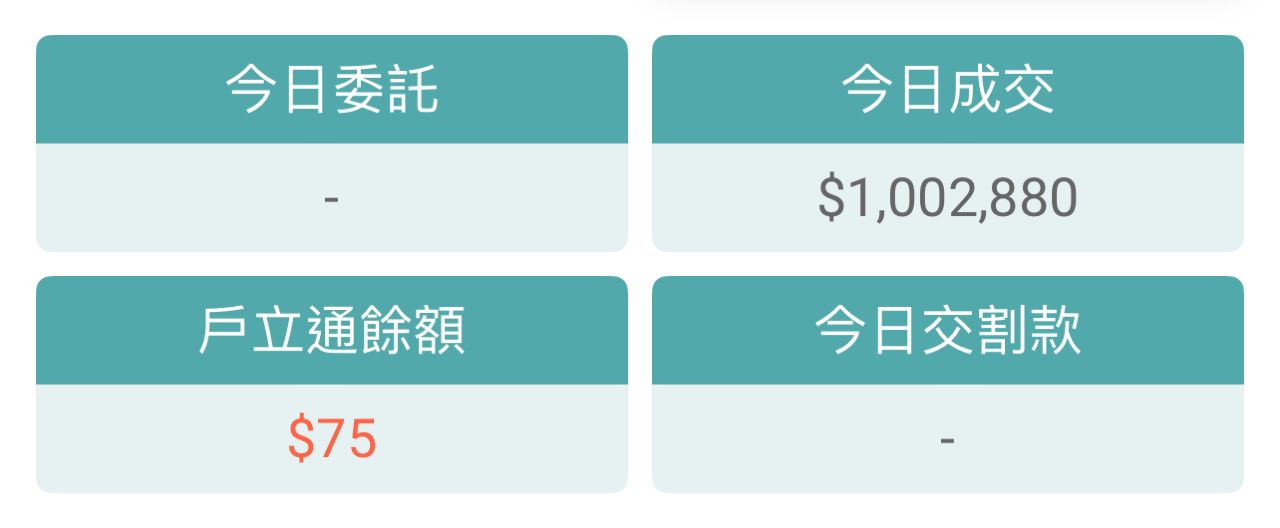
Task: View today's settlement card 今日交割款
Action: [x=947, y=384]
